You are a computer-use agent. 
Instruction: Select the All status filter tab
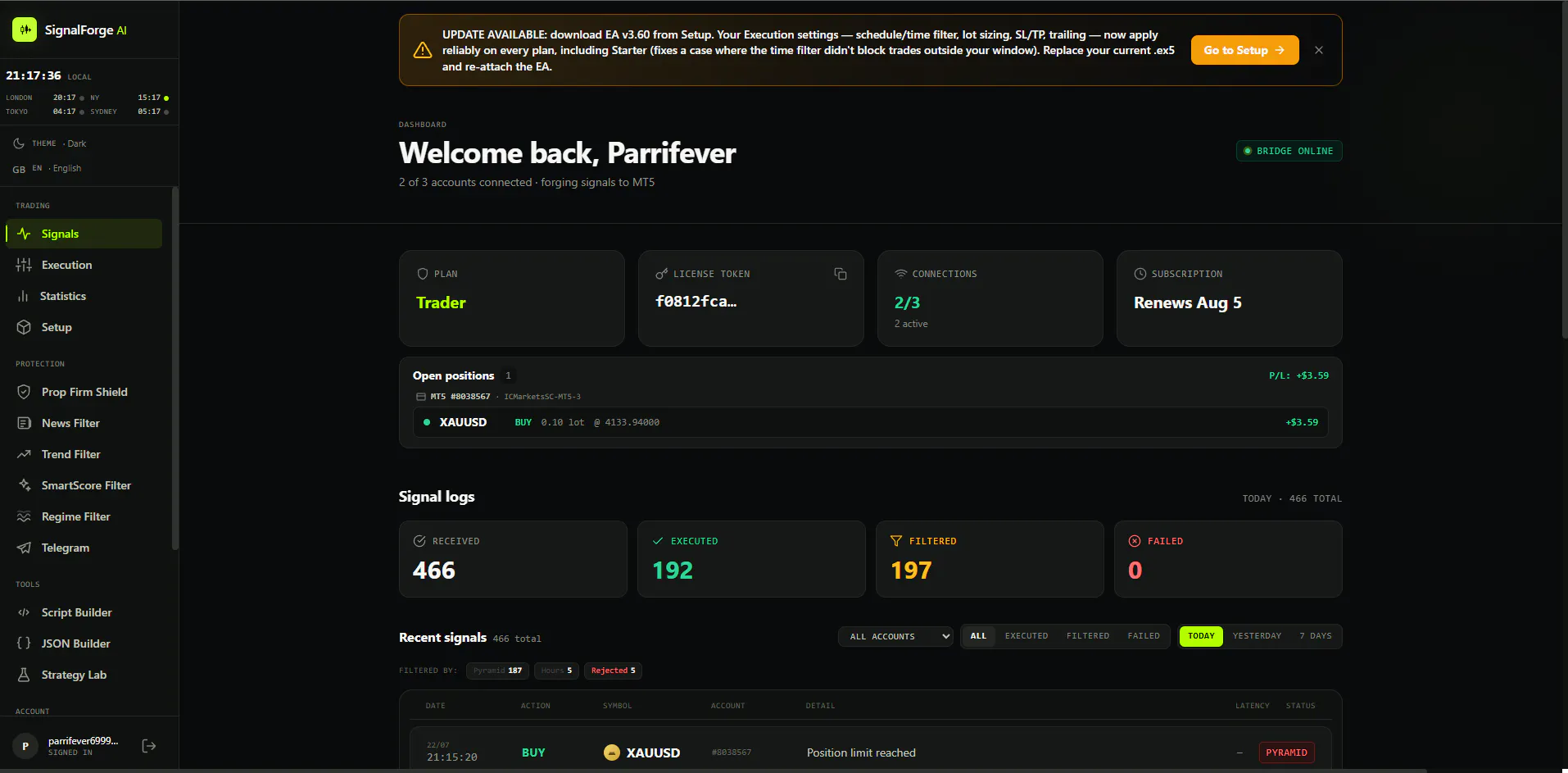click(x=978, y=636)
